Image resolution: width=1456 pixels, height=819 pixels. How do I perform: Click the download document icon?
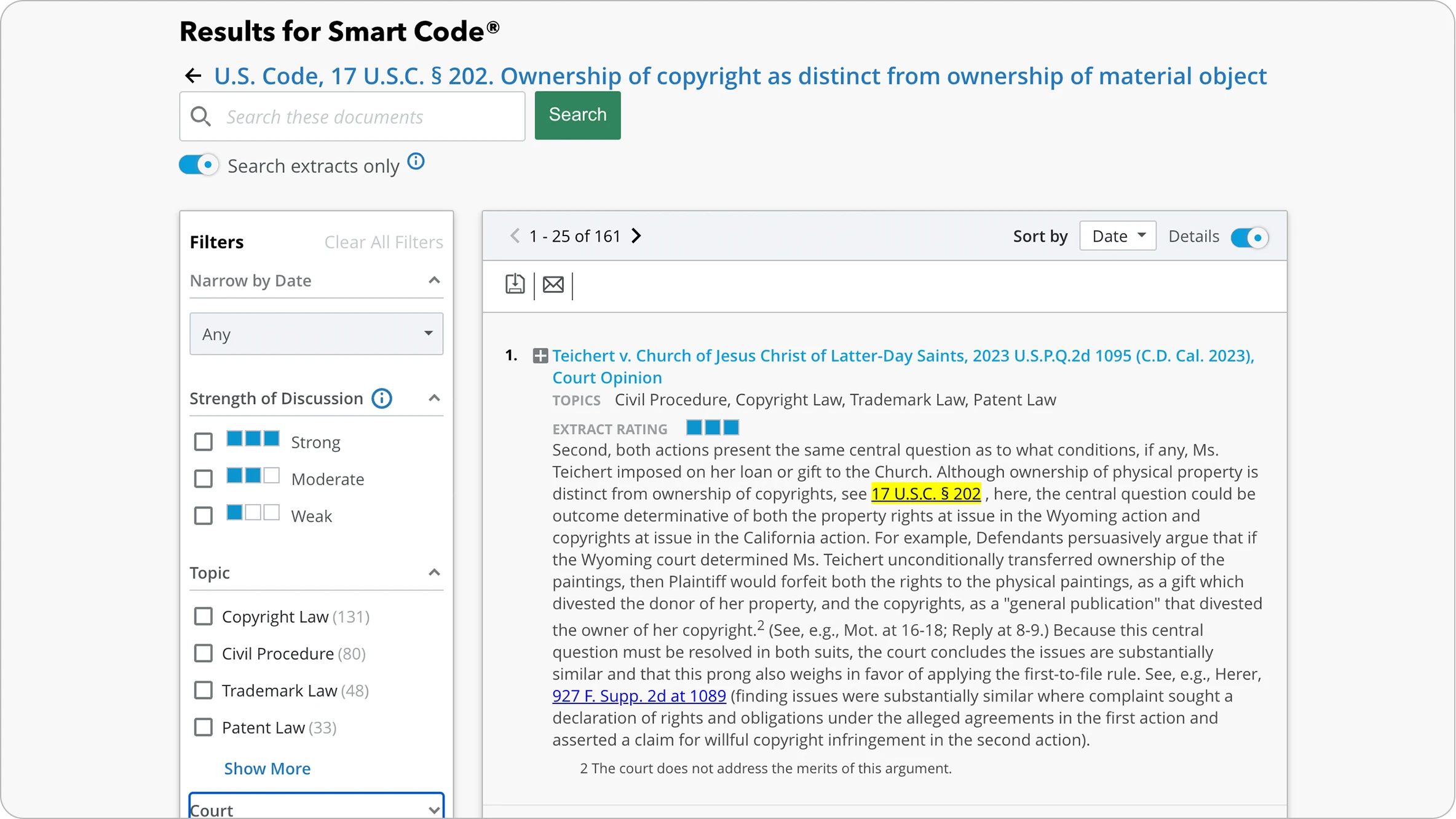click(515, 285)
